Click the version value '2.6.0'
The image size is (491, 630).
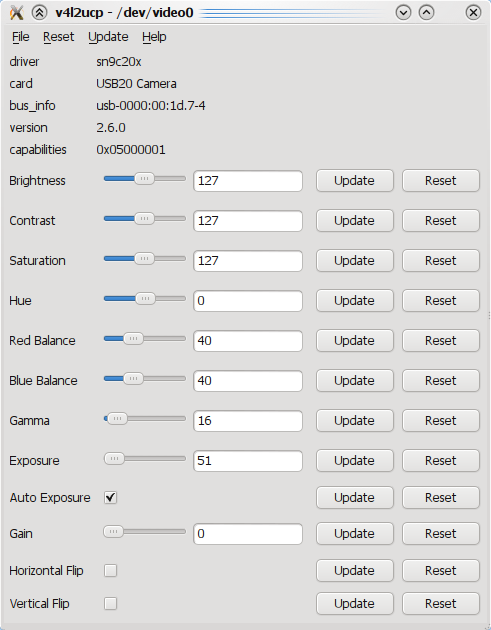click(x=110, y=128)
